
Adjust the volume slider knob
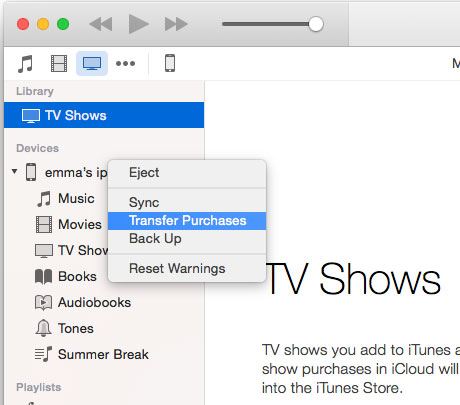[x=316, y=24]
